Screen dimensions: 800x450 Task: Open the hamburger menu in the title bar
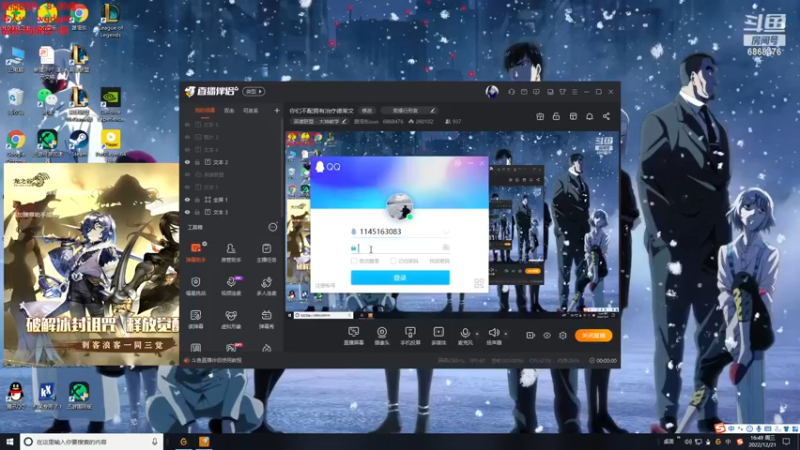[574, 92]
